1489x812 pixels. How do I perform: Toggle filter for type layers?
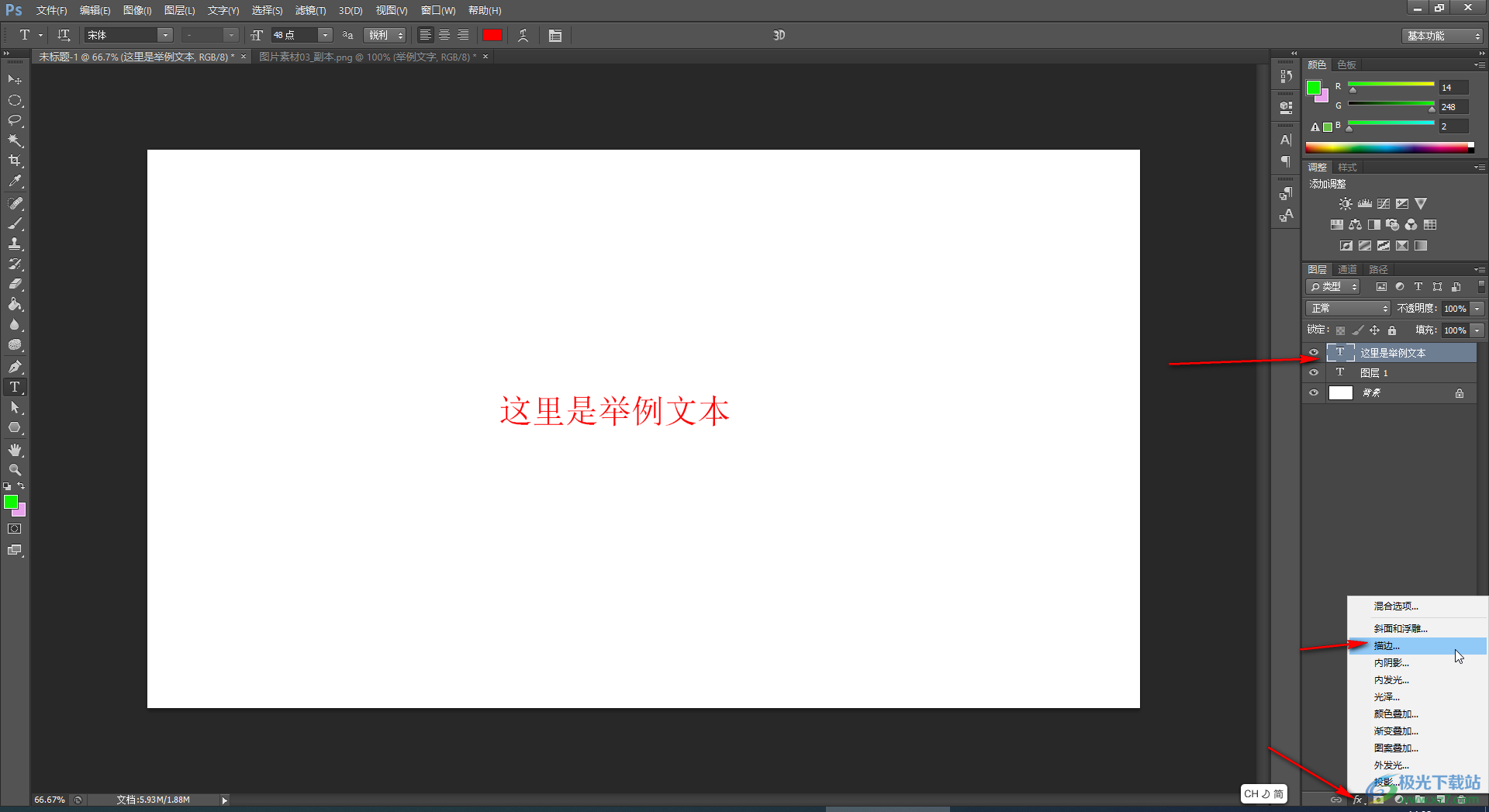tap(1418, 287)
